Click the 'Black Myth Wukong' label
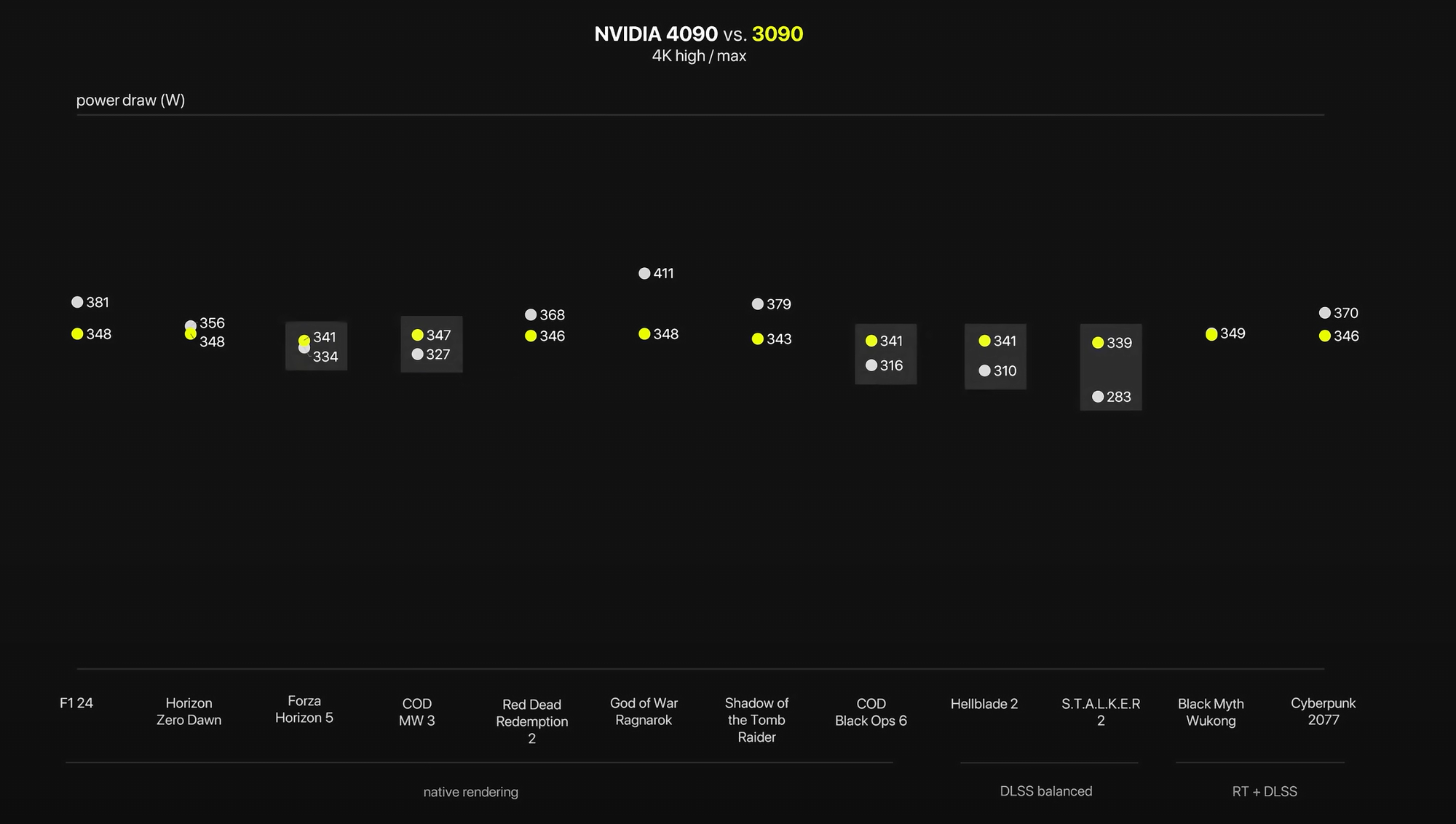 [x=1211, y=713]
